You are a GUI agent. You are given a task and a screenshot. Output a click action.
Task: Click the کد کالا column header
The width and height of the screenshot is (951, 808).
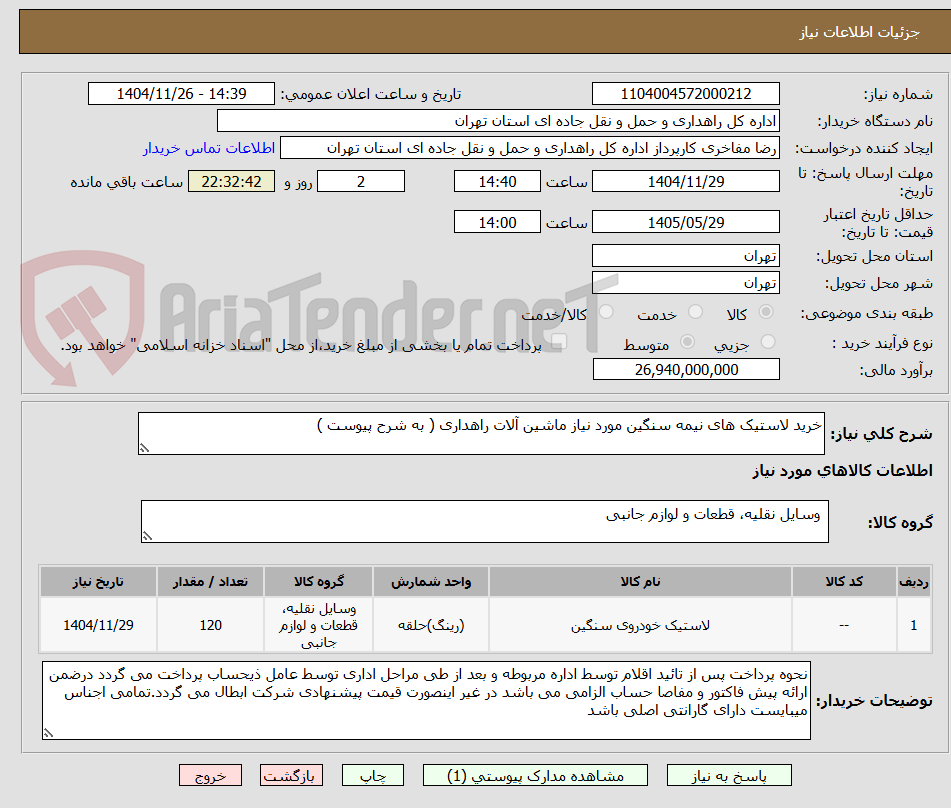pos(844,582)
